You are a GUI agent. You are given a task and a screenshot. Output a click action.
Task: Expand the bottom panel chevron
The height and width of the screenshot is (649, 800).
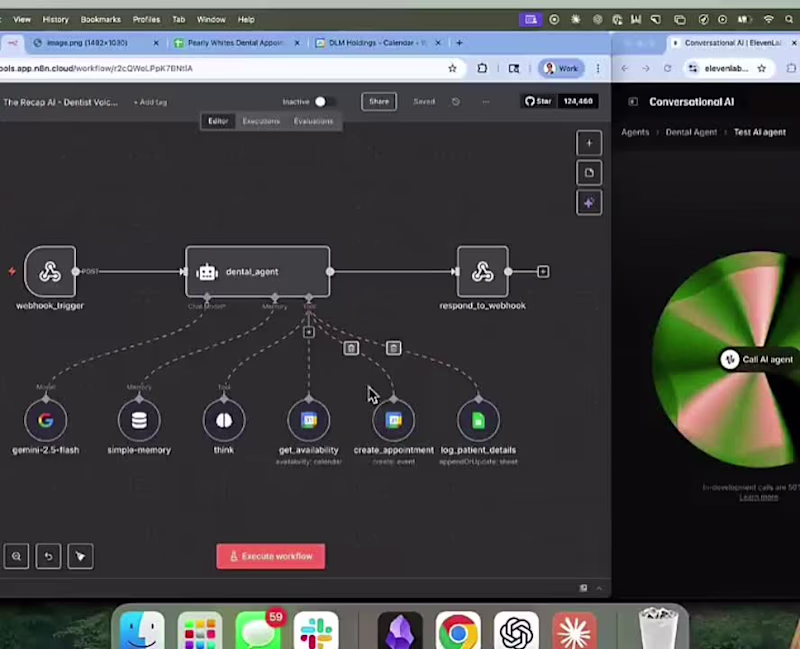(599, 588)
